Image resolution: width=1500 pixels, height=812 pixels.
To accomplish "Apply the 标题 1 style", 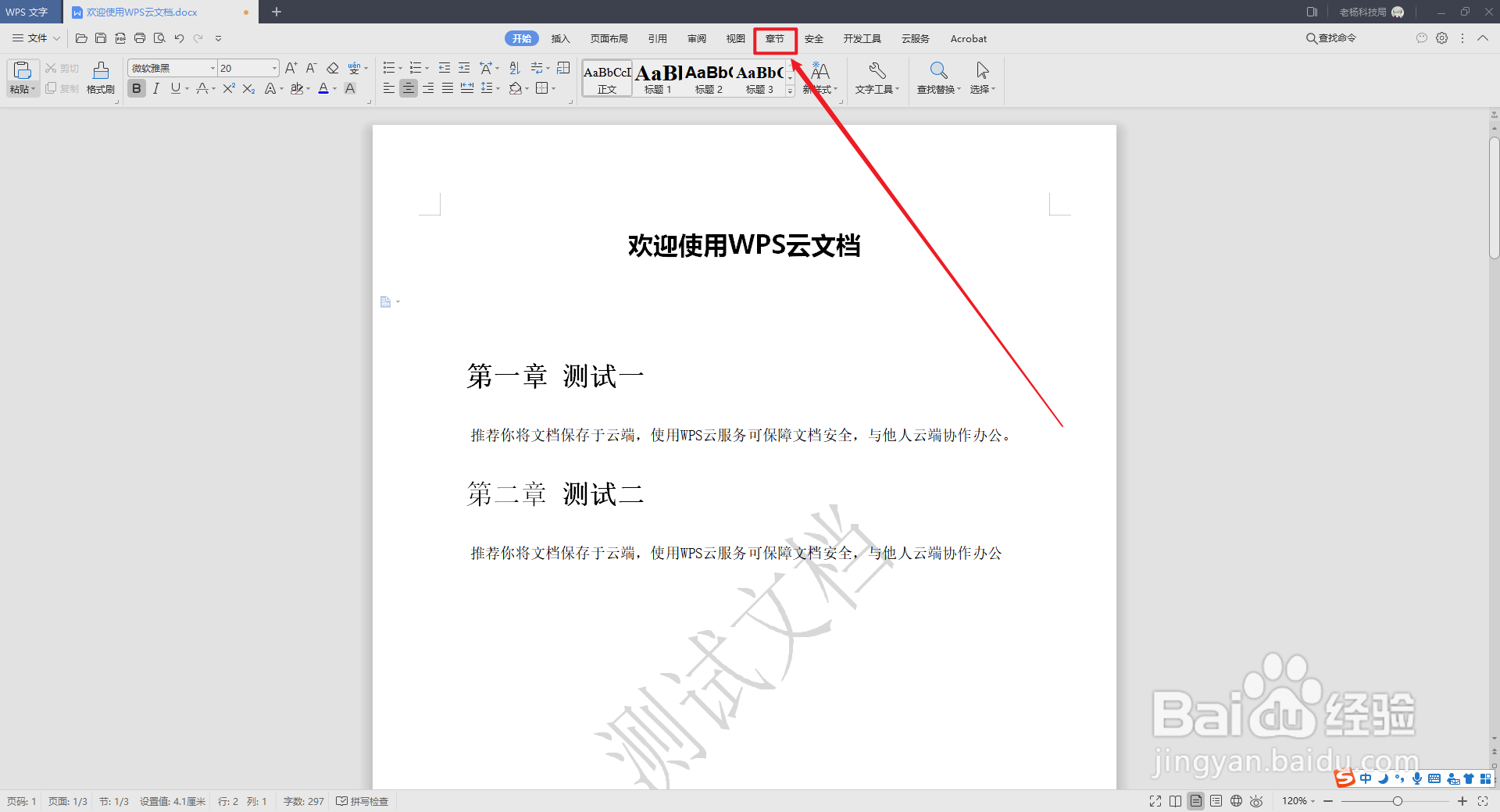I will point(657,78).
